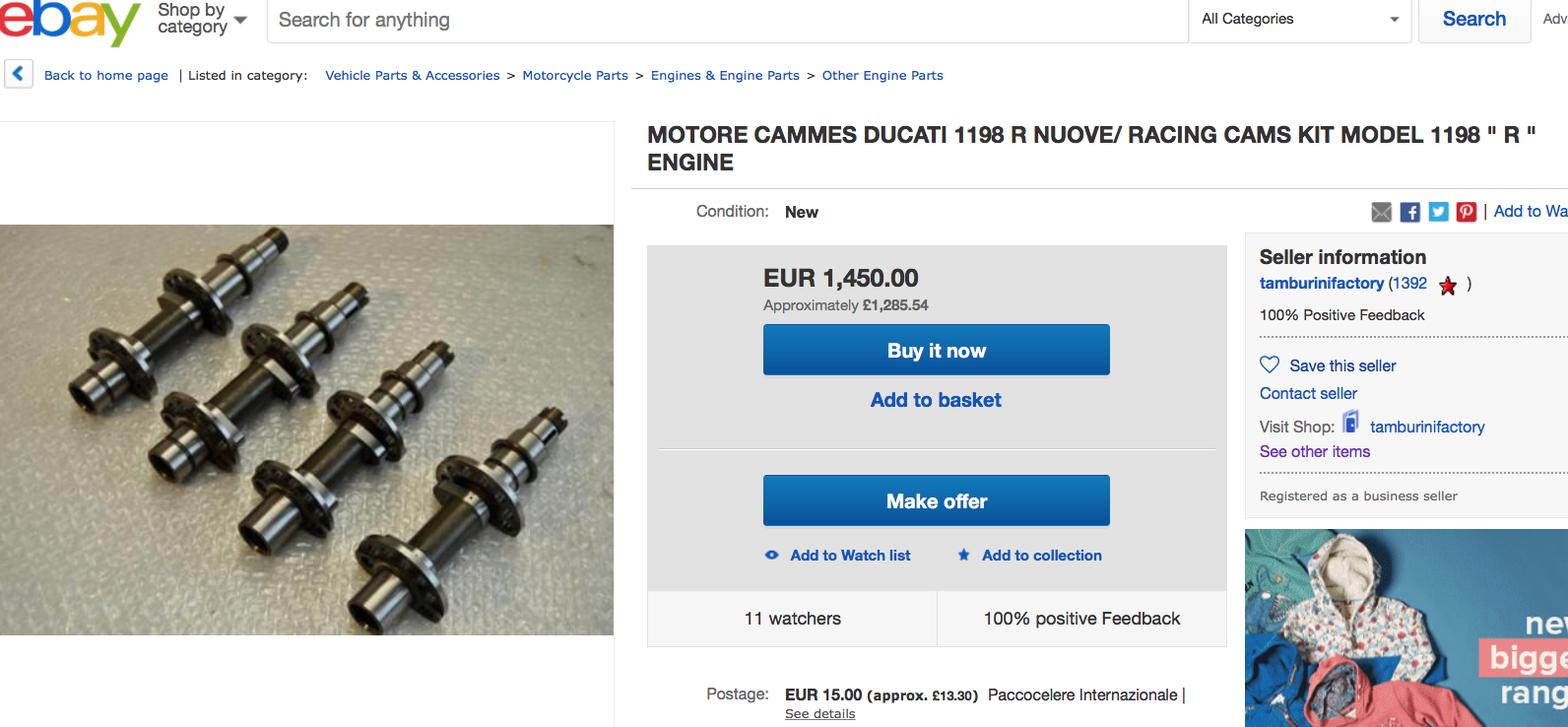Click the back arrow icon
This screenshot has width=1568, height=727.
19,74
